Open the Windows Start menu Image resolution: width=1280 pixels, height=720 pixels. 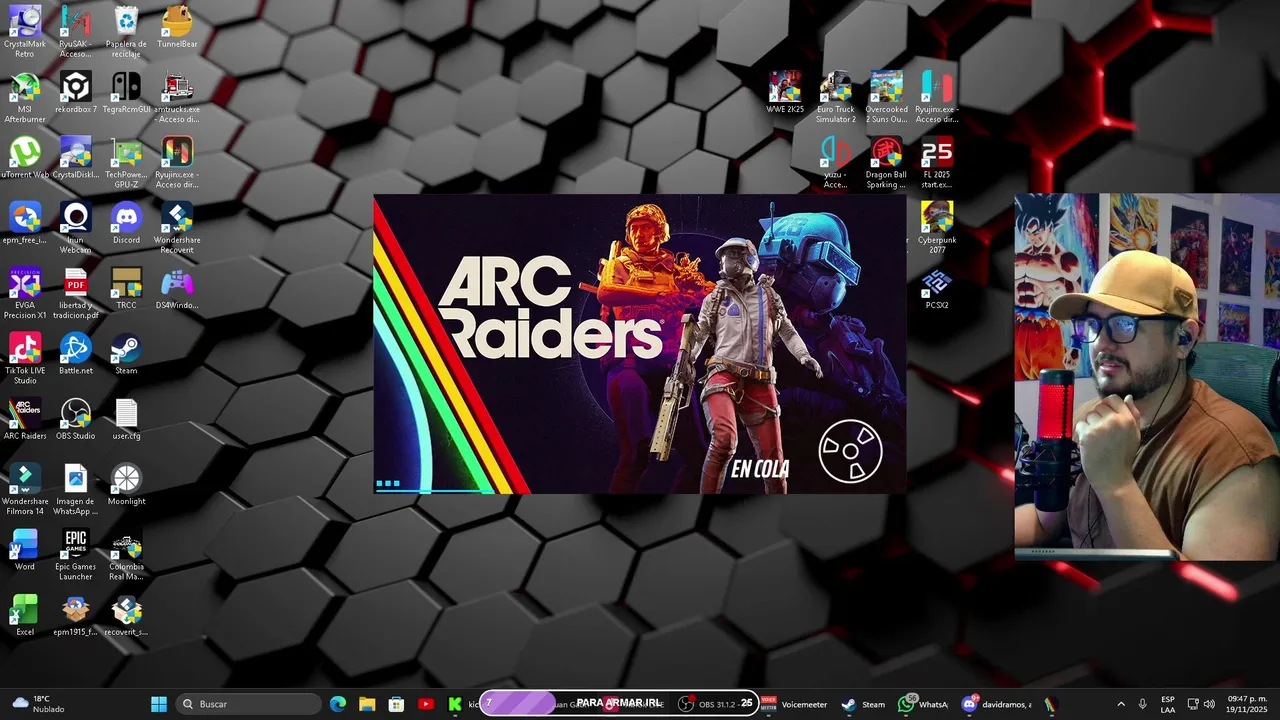[159, 704]
